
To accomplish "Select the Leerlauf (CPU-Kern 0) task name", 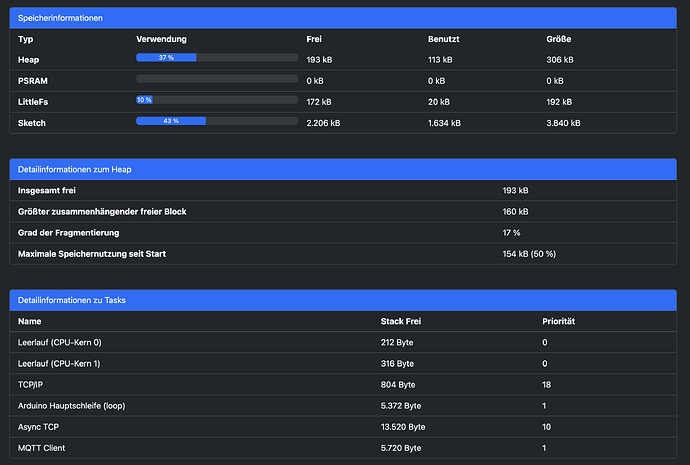I will [59, 342].
